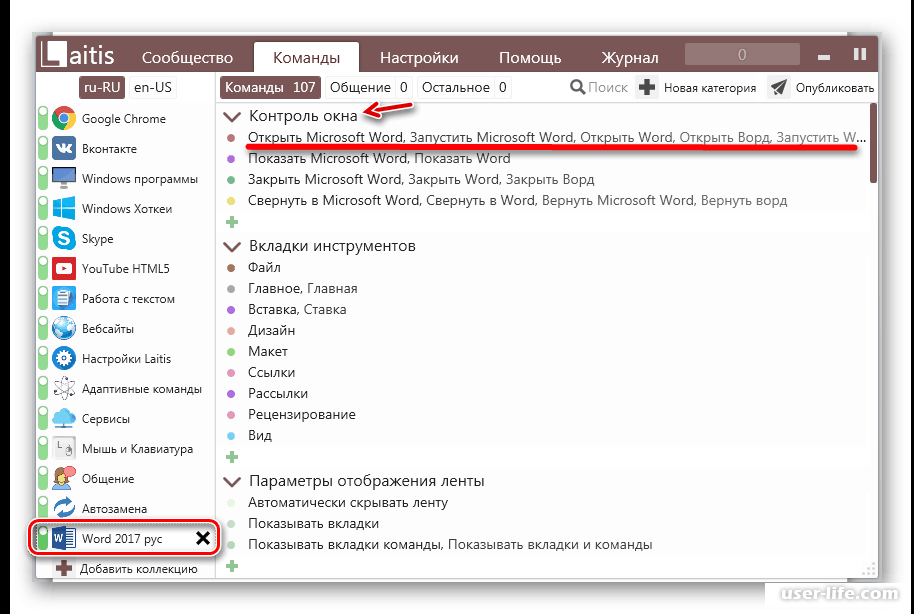Image resolution: width=914 pixels, height=614 pixels.
Task: Select the YouTube HTML5 icon
Action: coord(64,268)
